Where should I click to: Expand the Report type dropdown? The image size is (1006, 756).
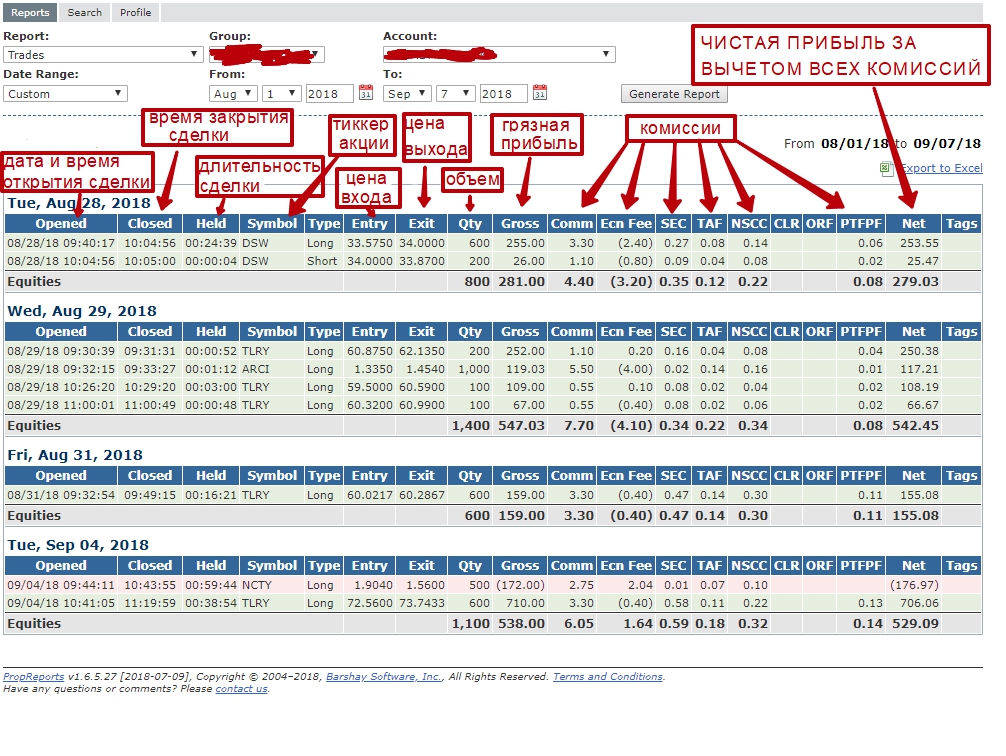(103, 55)
